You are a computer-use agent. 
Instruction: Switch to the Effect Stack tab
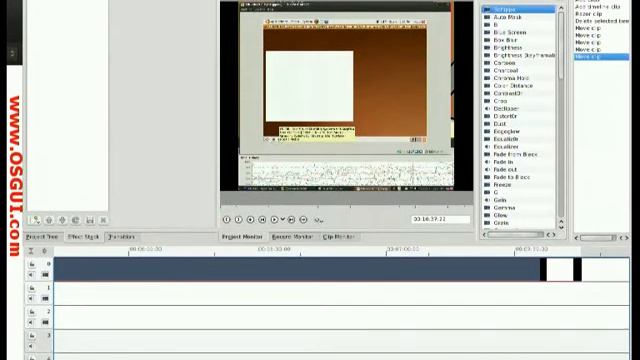coord(83,237)
